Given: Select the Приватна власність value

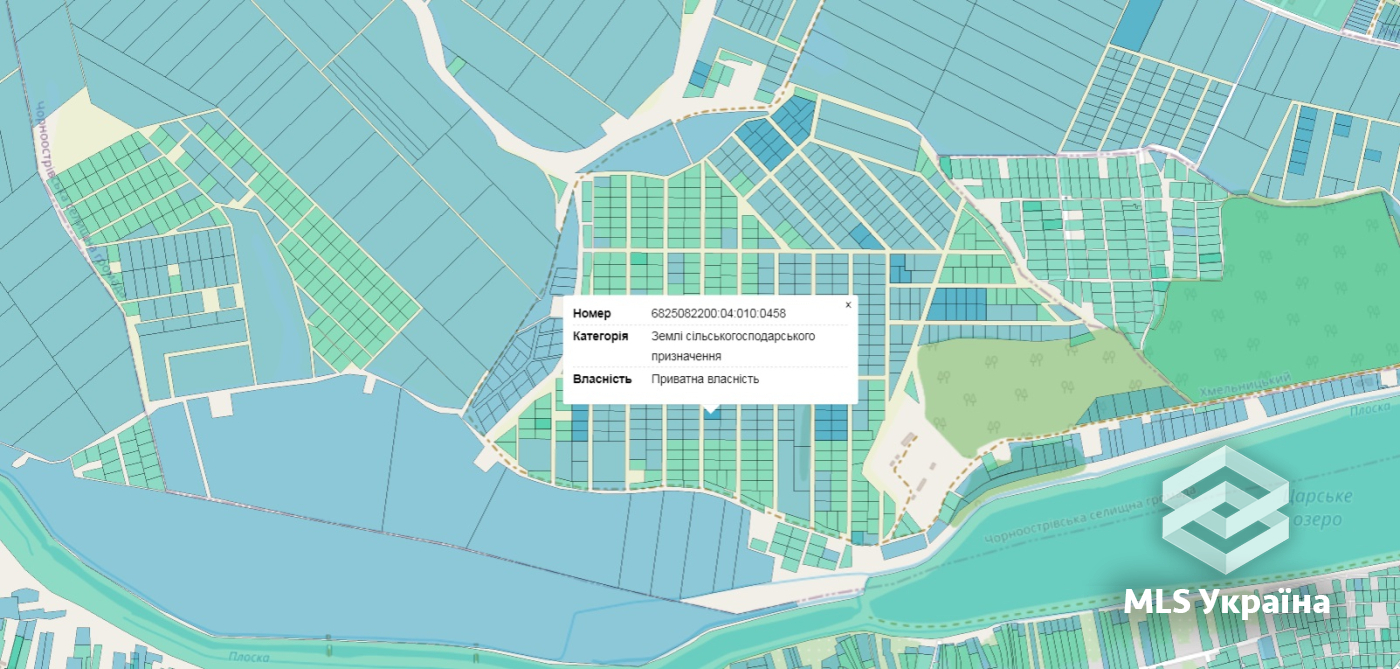Looking at the screenshot, I should tap(705, 379).
